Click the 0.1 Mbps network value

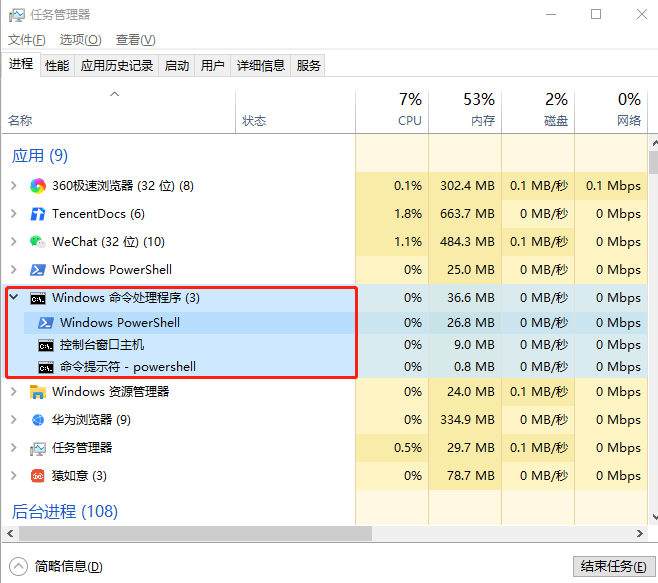[613, 186]
